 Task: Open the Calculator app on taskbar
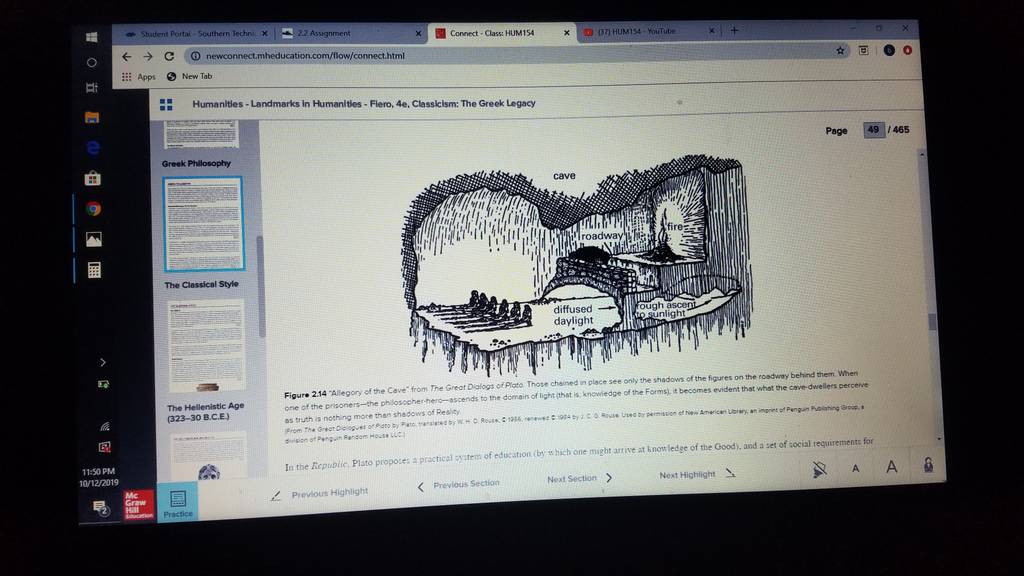pos(94,270)
